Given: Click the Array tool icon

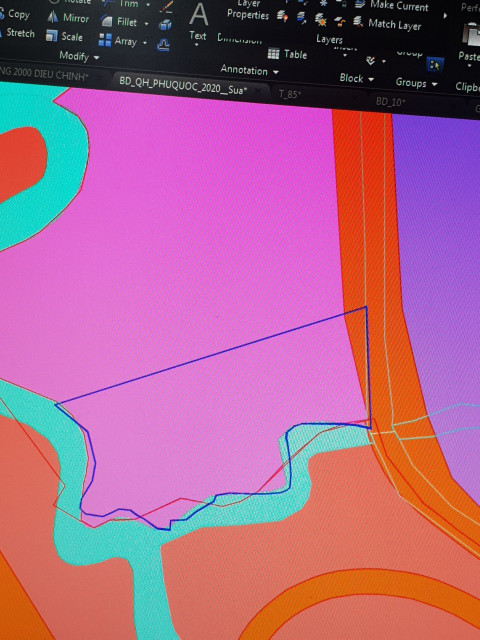Looking at the screenshot, I should (105, 40).
